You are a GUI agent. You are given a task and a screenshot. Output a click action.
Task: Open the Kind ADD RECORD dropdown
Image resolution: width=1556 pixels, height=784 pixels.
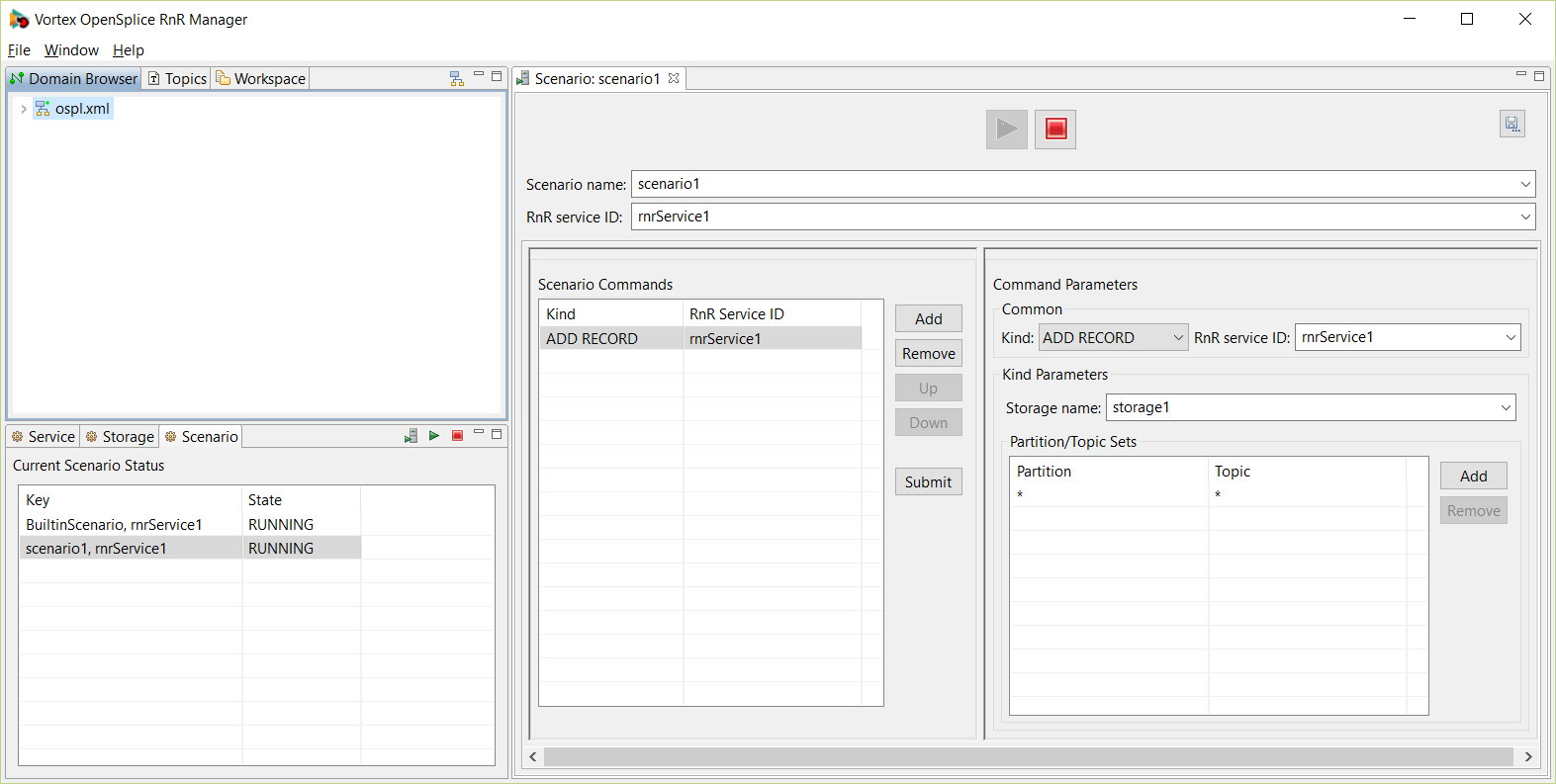point(1178,337)
